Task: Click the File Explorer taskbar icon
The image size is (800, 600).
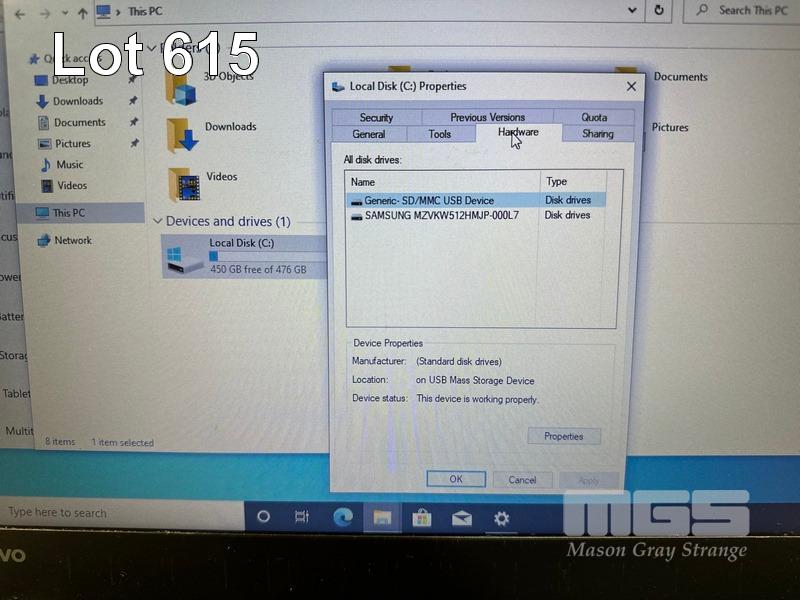Action: coord(382,517)
